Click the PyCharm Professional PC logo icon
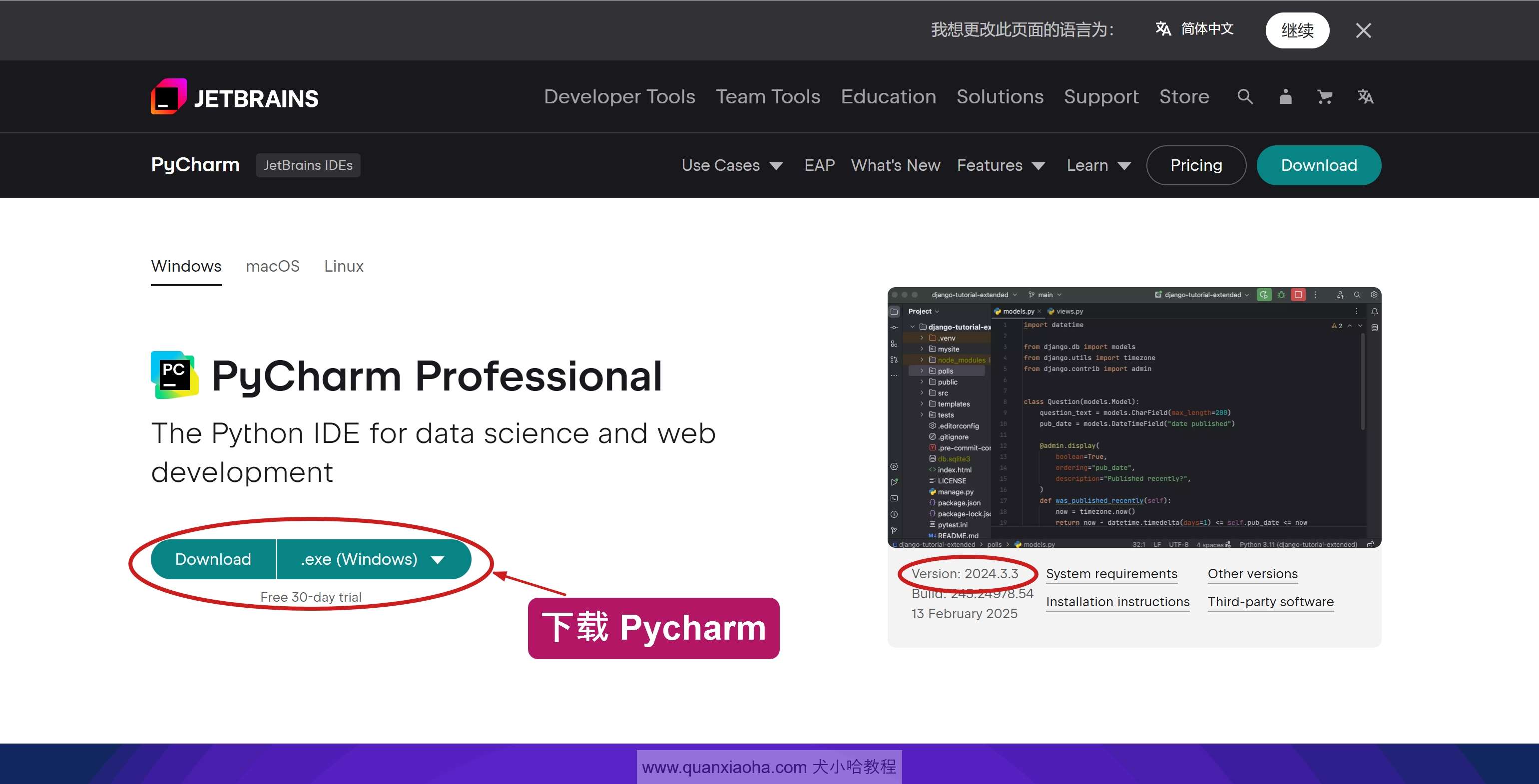Screen dimensions: 1539x784 (174, 375)
